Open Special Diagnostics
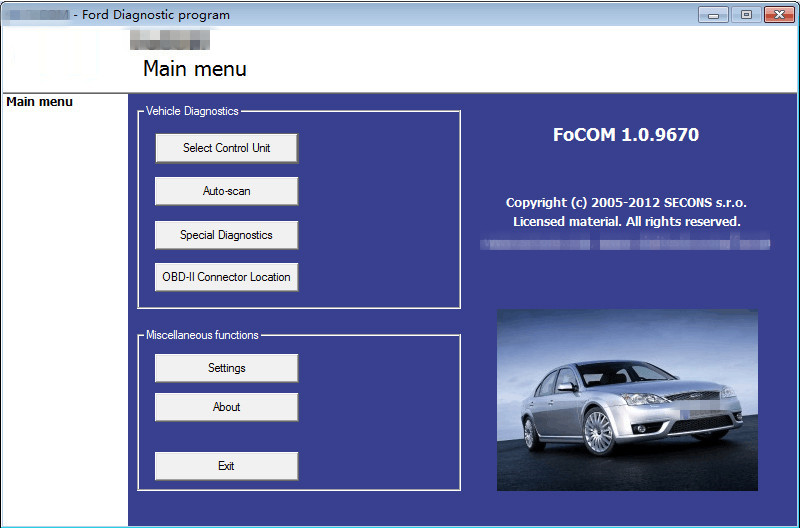This screenshot has width=800, height=528. pos(227,235)
